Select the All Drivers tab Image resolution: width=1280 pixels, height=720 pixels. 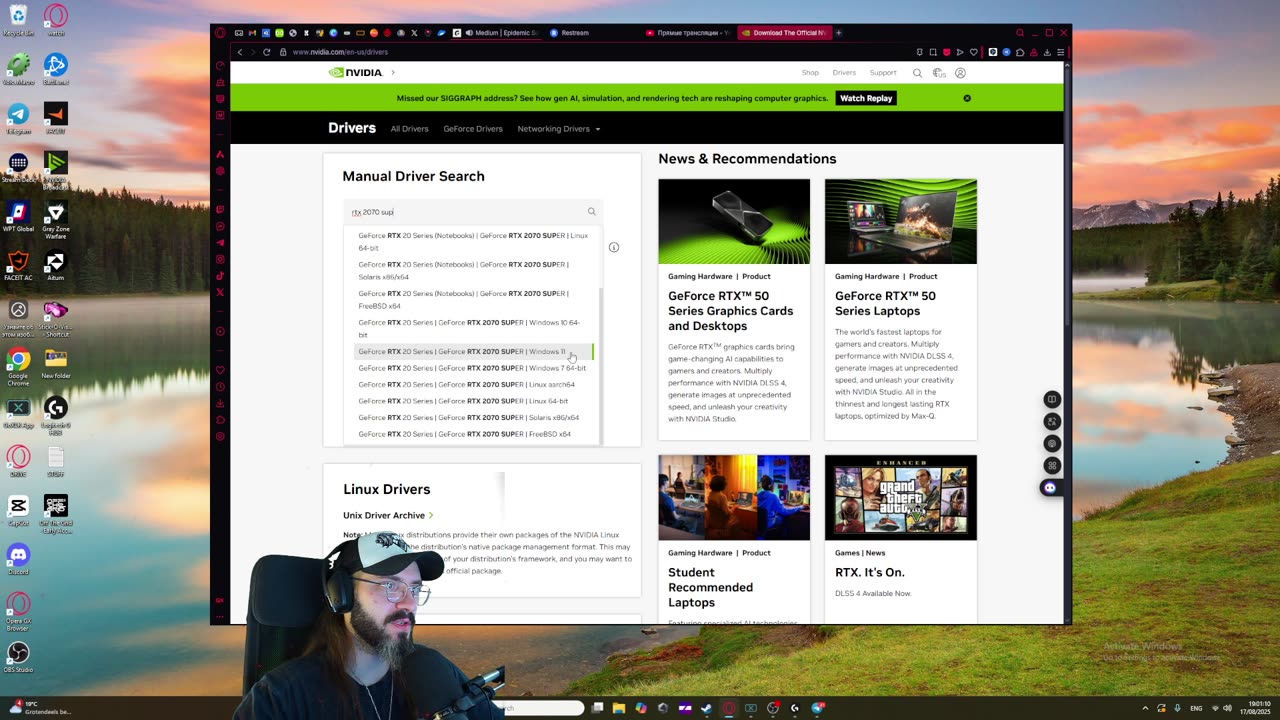pyautogui.click(x=409, y=129)
